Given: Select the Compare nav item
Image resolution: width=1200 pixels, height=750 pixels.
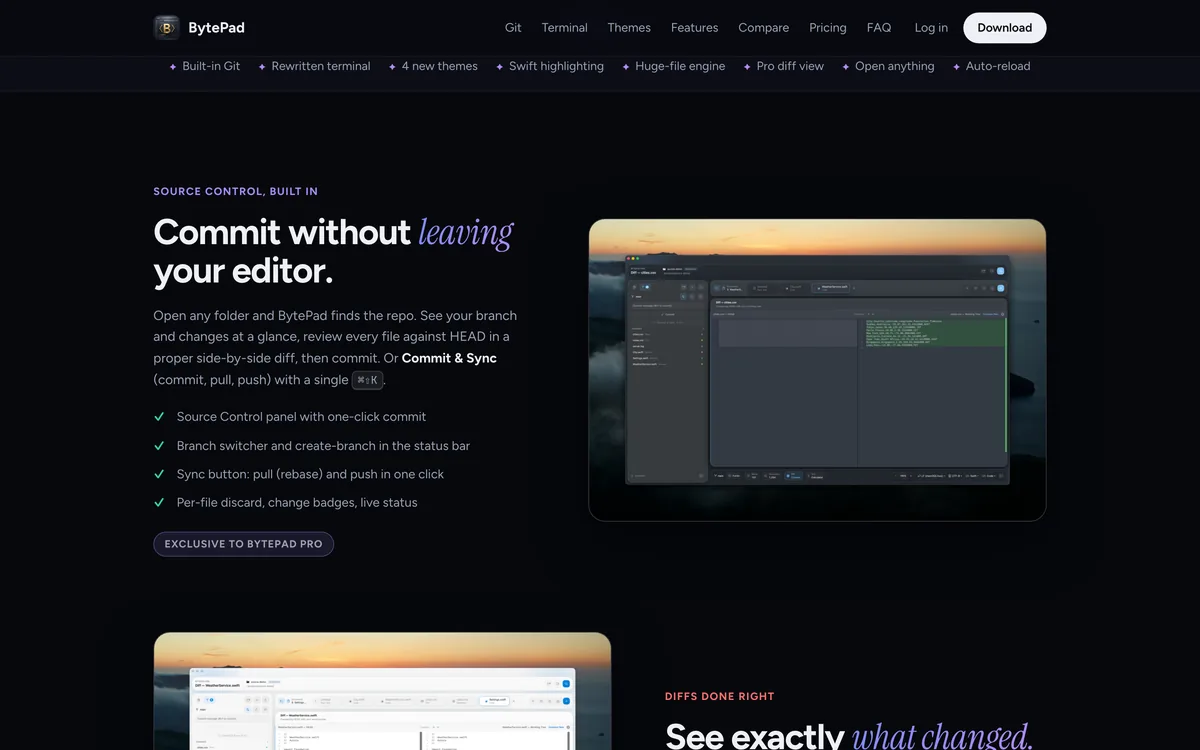Looking at the screenshot, I should click(764, 28).
